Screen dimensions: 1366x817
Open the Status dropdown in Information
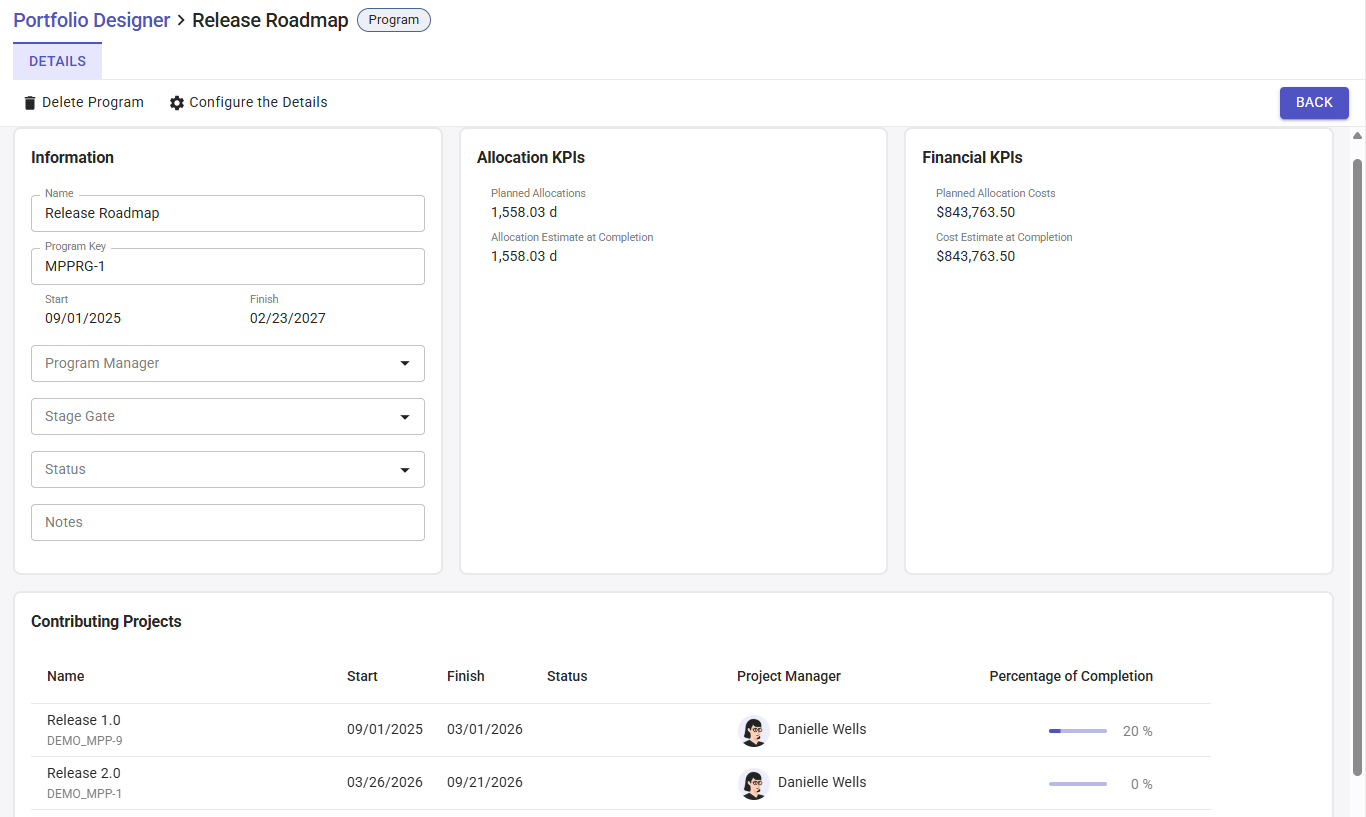coord(228,469)
